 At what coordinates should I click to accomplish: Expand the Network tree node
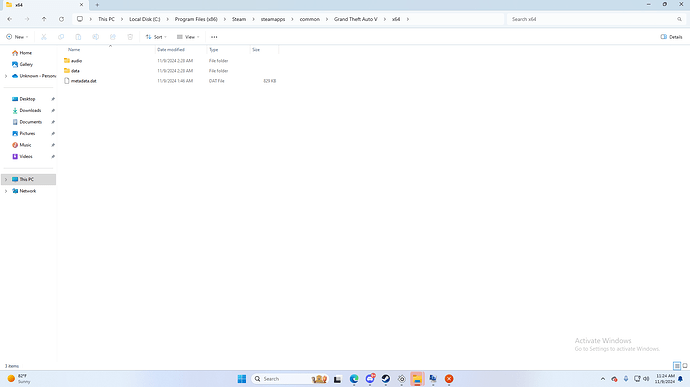(6, 191)
